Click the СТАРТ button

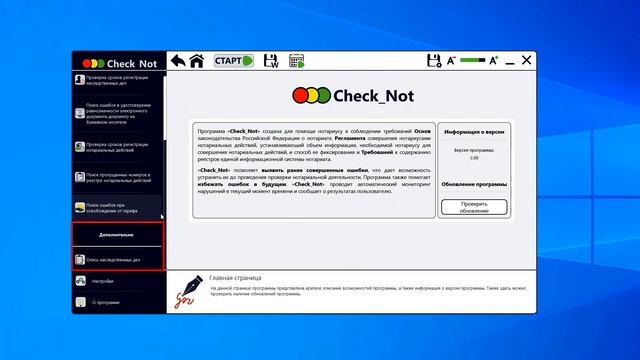(x=234, y=61)
